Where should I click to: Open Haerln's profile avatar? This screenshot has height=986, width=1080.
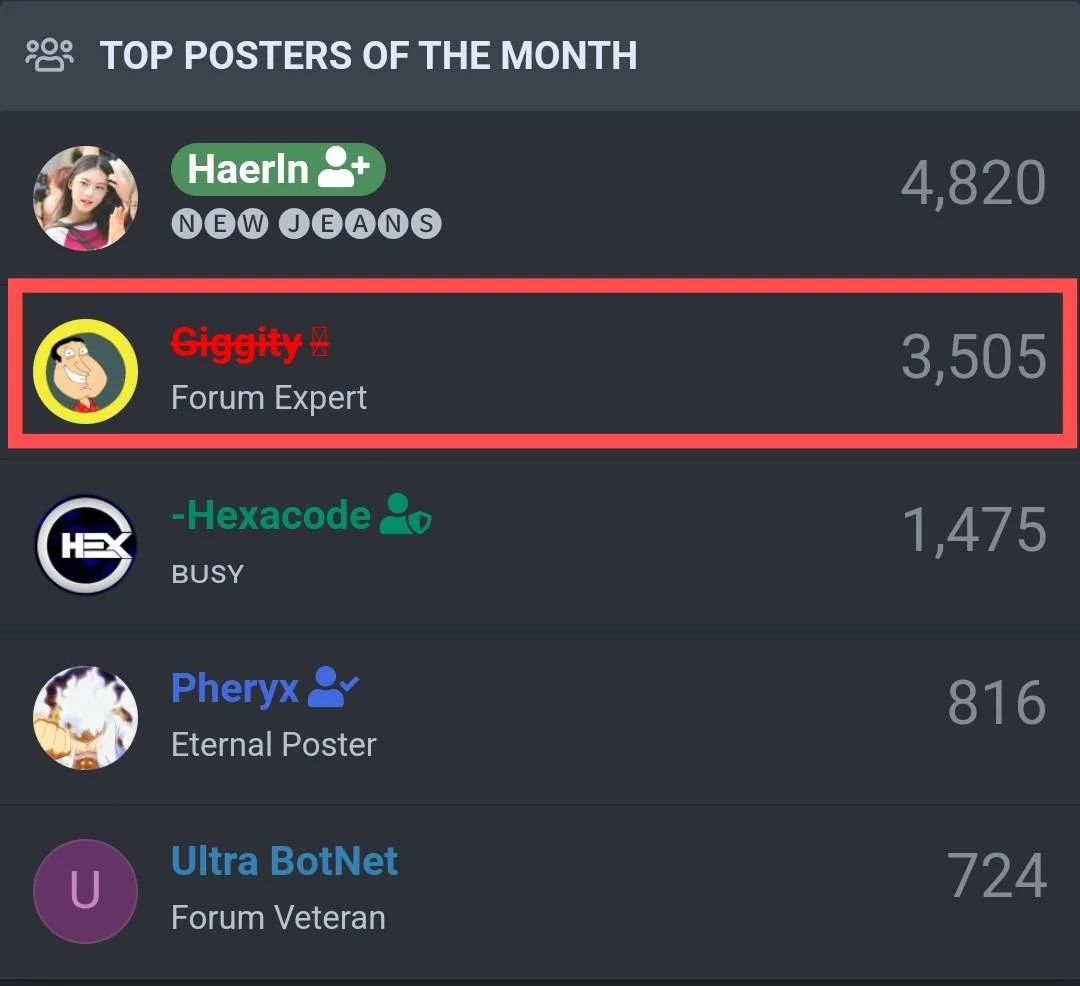85,198
